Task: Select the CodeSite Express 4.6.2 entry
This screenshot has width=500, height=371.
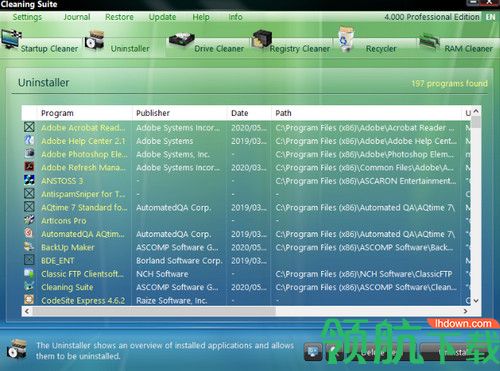Action: click(x=83, y=300)
